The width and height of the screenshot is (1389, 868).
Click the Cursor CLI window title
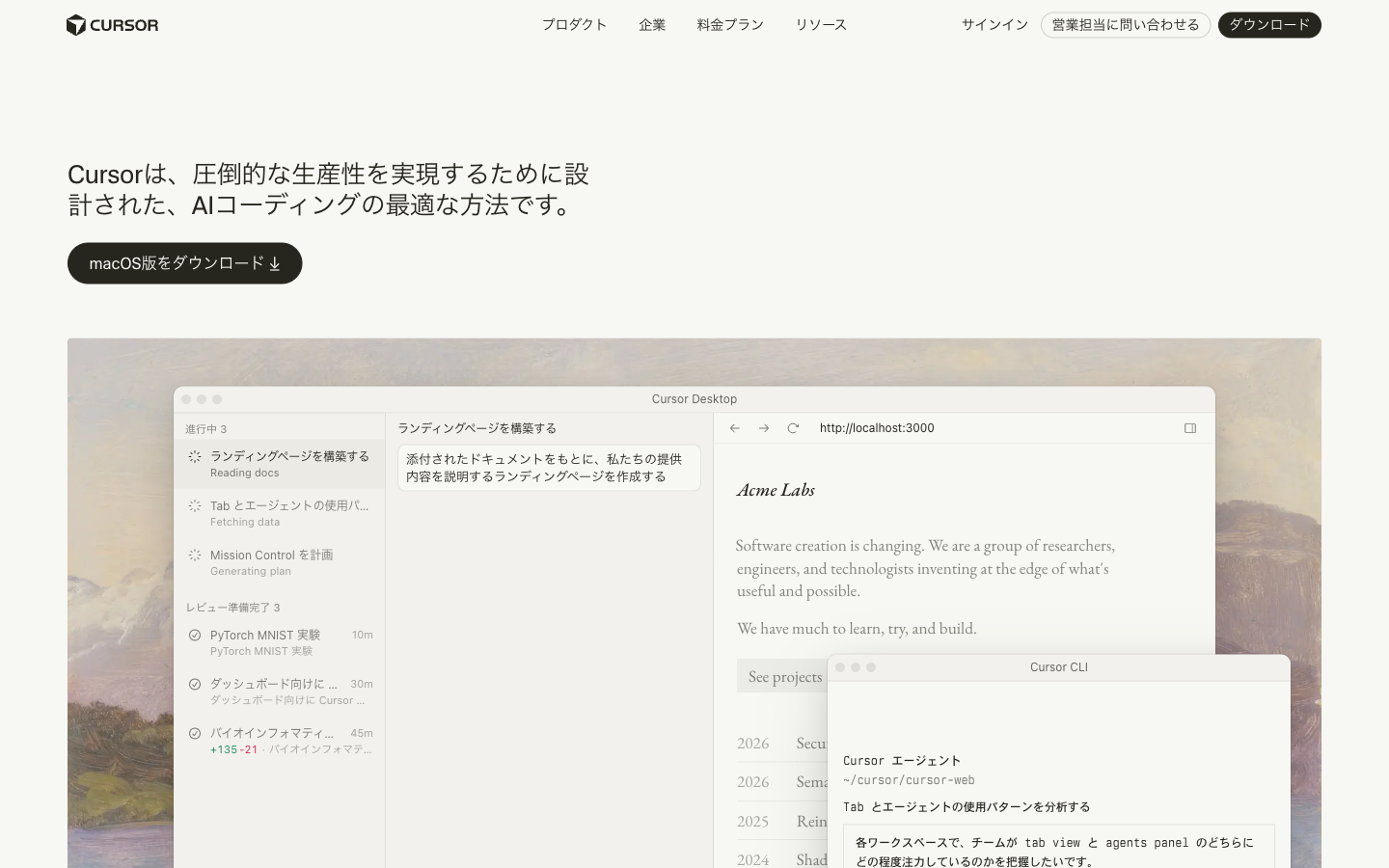1059,667
